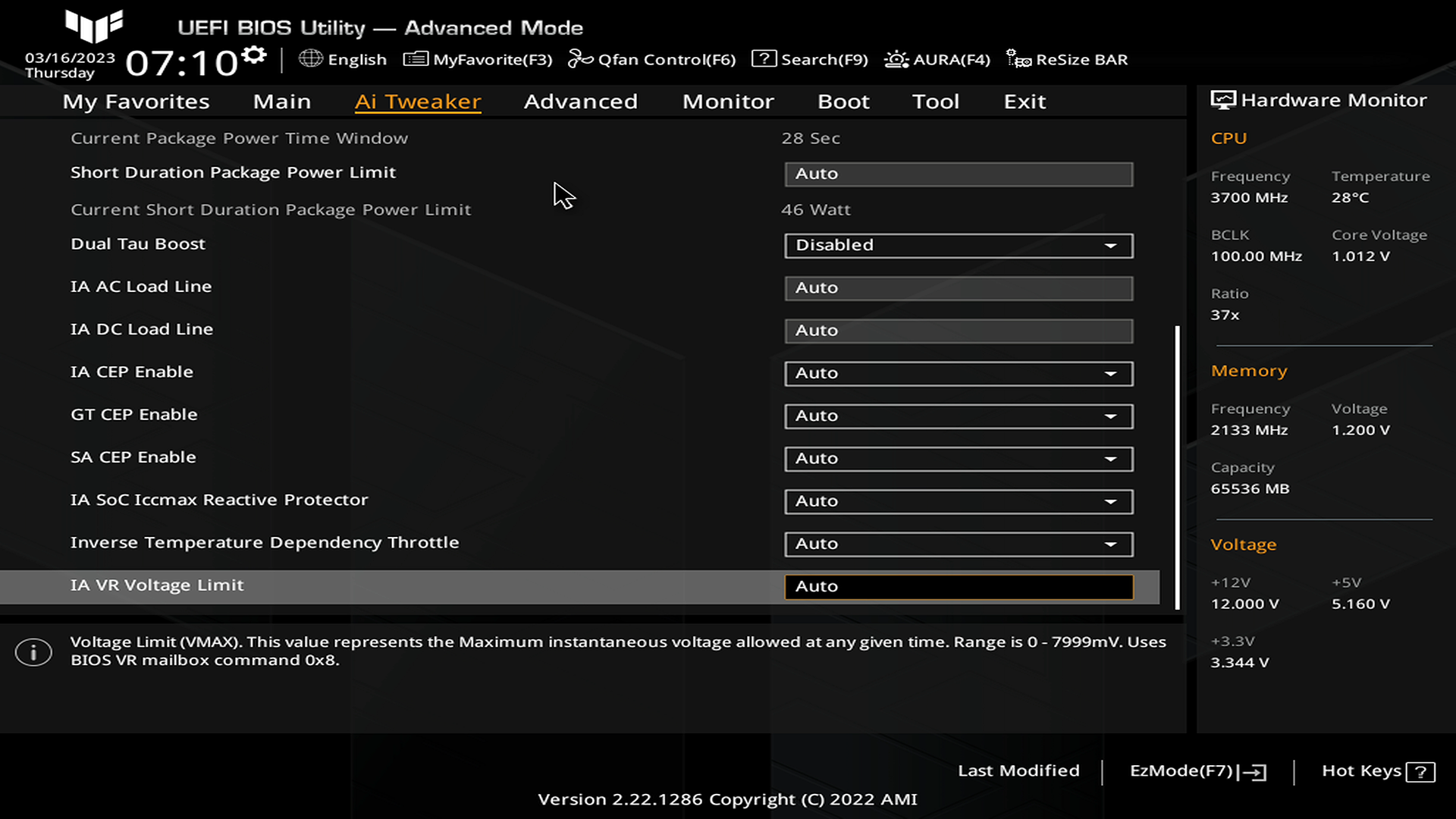Click the settings gear beside the clock

click(x=254, y=55)
